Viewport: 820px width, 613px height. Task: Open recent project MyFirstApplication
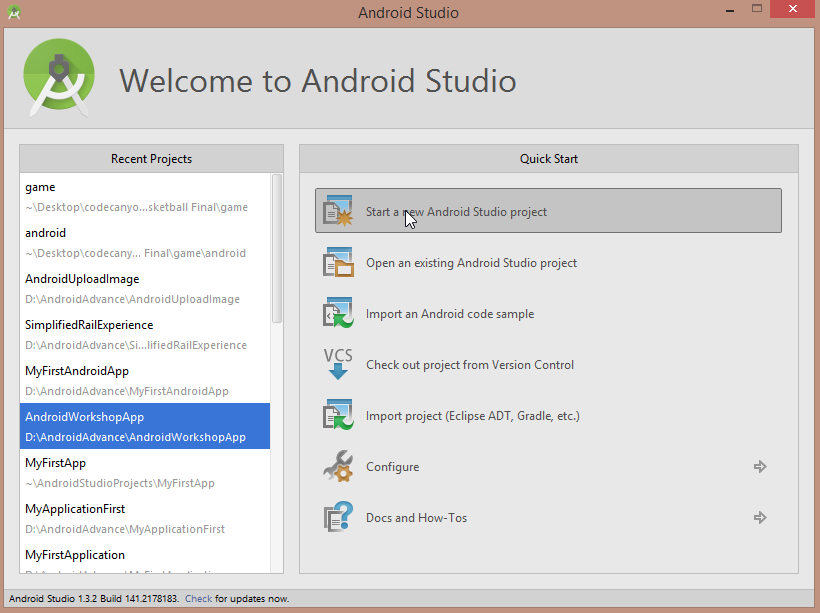point(145,558)
